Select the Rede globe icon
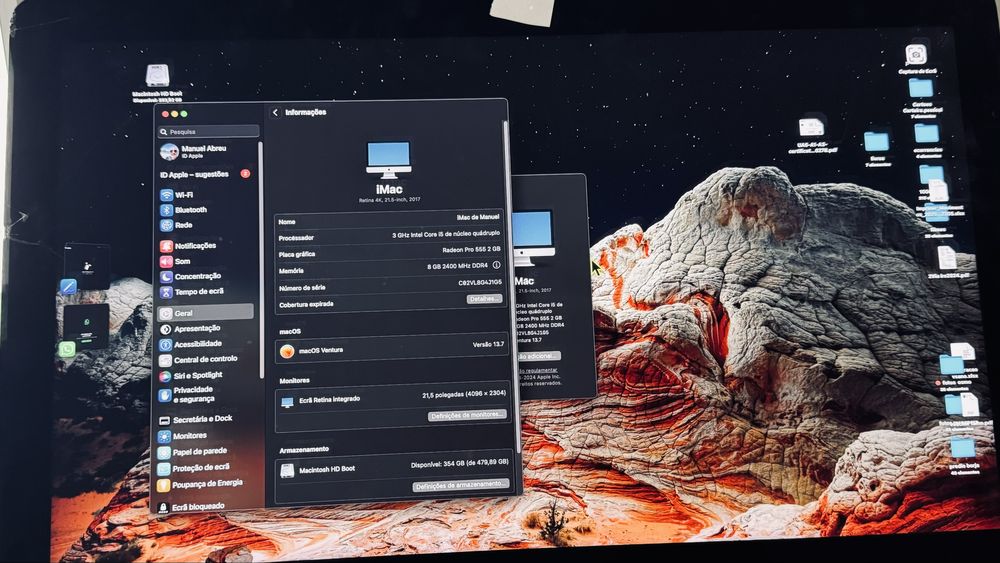 pyautogui.click(x=166, y=225)
